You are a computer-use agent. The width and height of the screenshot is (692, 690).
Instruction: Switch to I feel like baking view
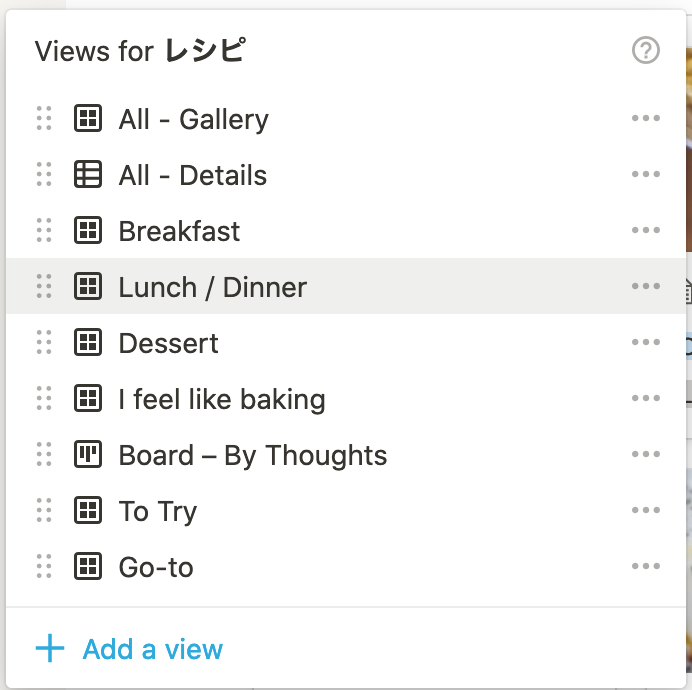coord(222,400)
